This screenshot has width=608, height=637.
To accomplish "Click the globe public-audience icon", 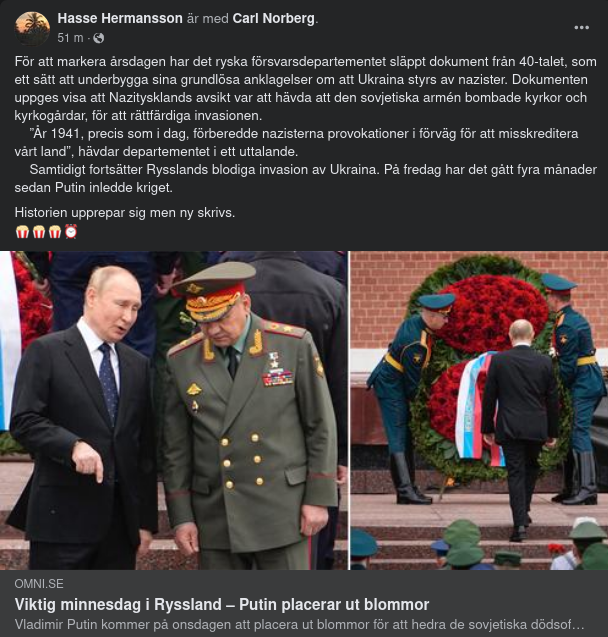I will coord(99,38).
